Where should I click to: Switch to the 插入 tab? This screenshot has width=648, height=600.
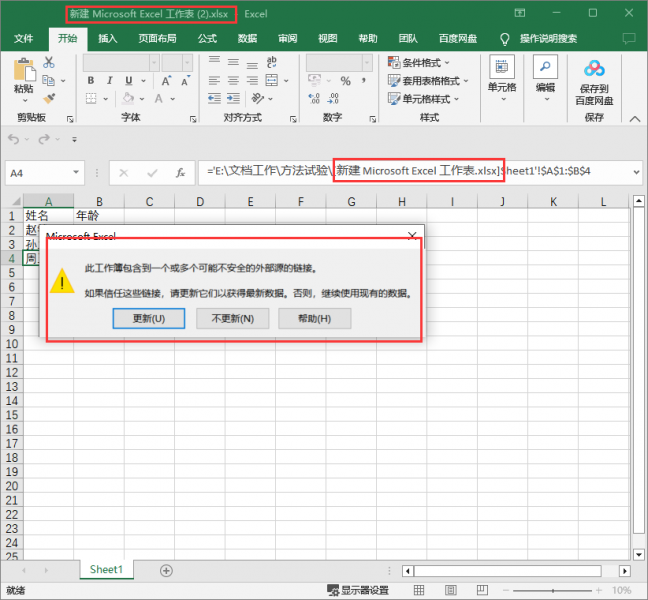click(107, 39)
